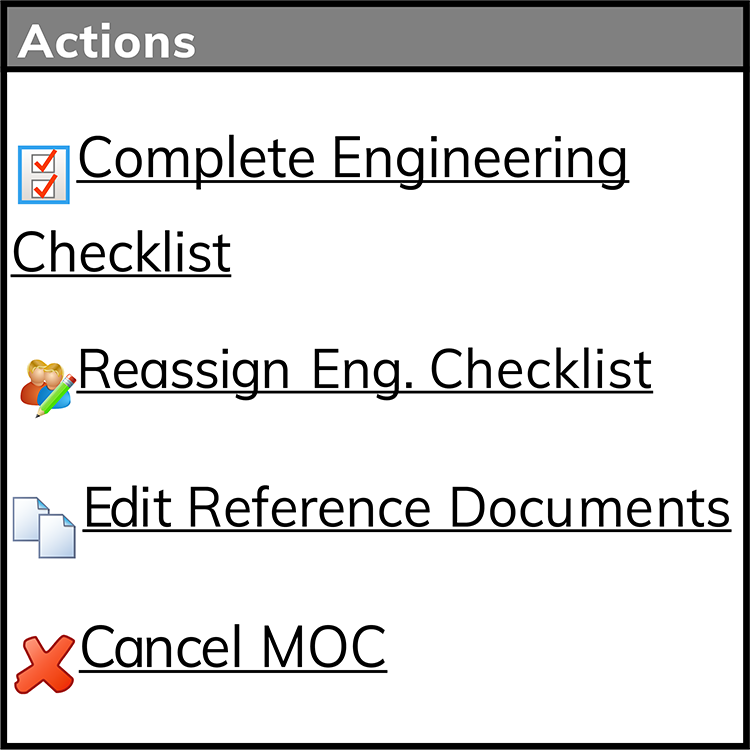Click the word "Edit" beside the pages icon

point(128,507)
